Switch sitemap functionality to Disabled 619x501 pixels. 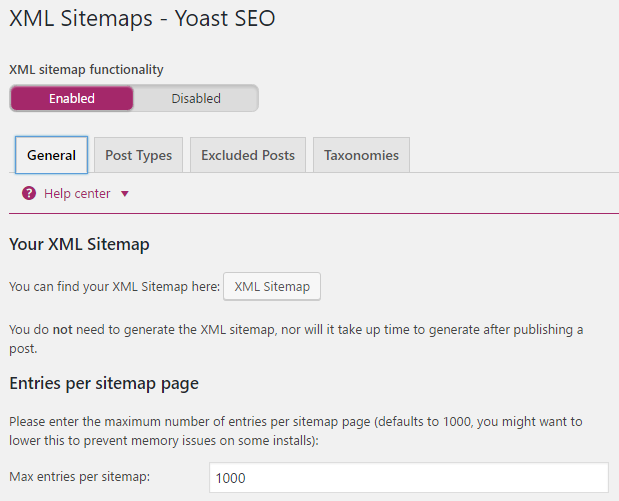click(196, 98)
